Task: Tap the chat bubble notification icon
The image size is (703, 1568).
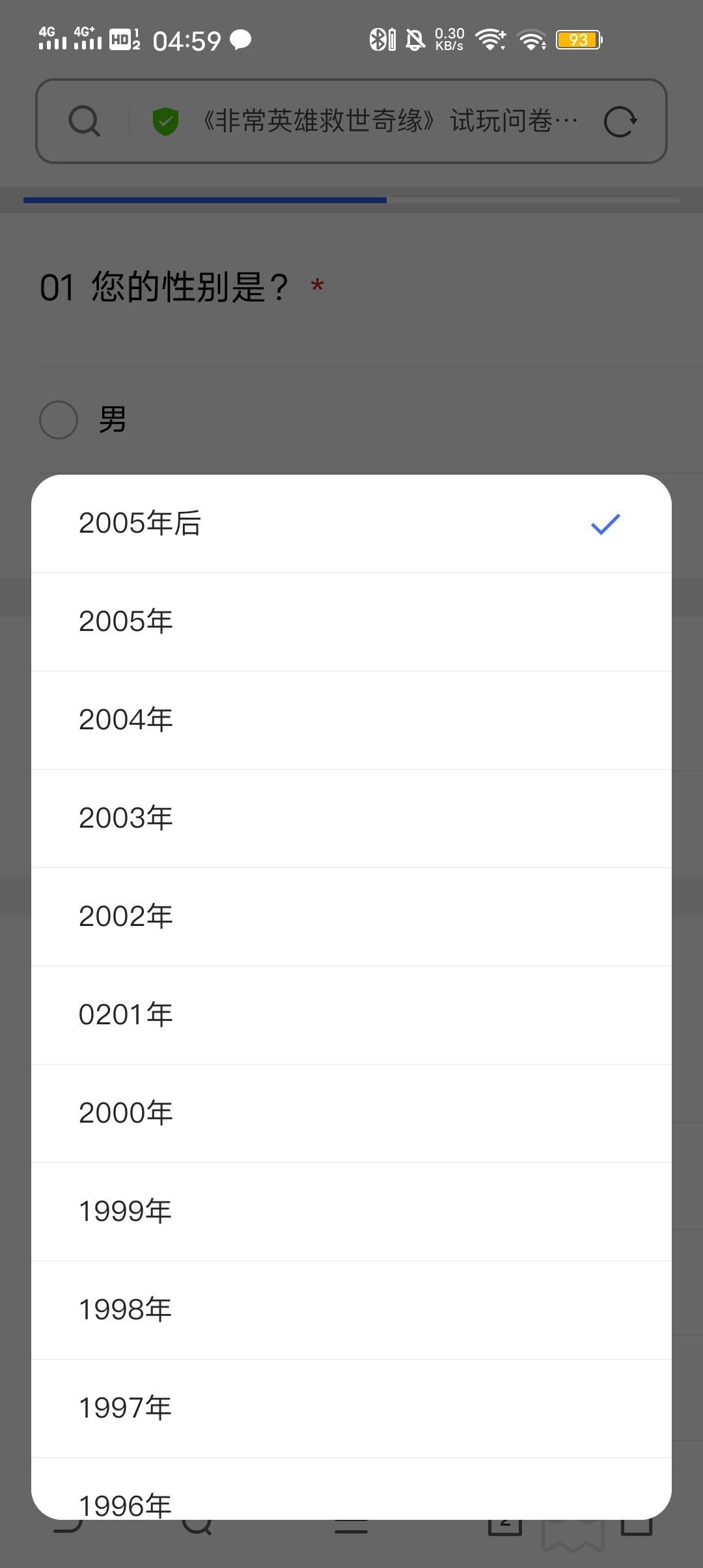Action: 241,40
